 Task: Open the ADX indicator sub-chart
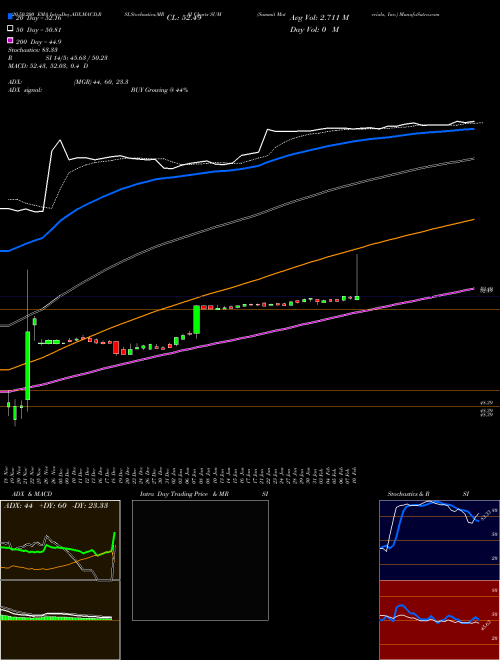60,540
